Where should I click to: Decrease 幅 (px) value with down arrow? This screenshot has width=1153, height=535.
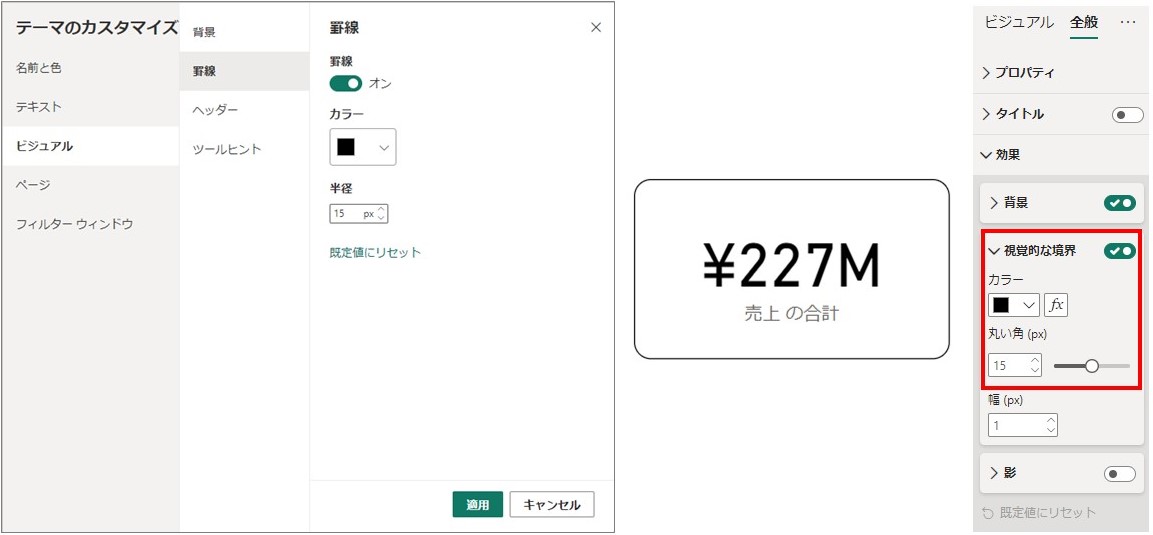tap(1051, 430)
